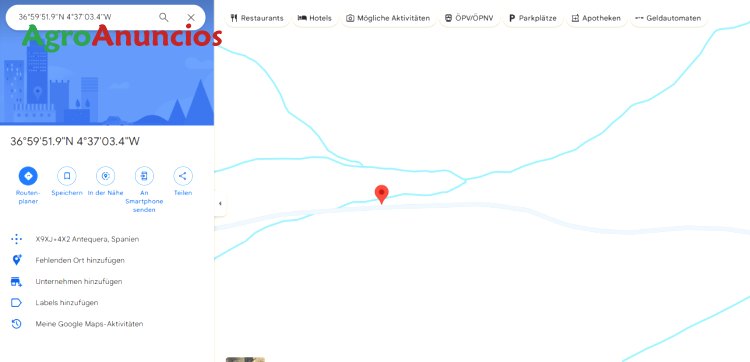Collapse the side panel arrow
The image size is (750, 362).
point(220,204)
